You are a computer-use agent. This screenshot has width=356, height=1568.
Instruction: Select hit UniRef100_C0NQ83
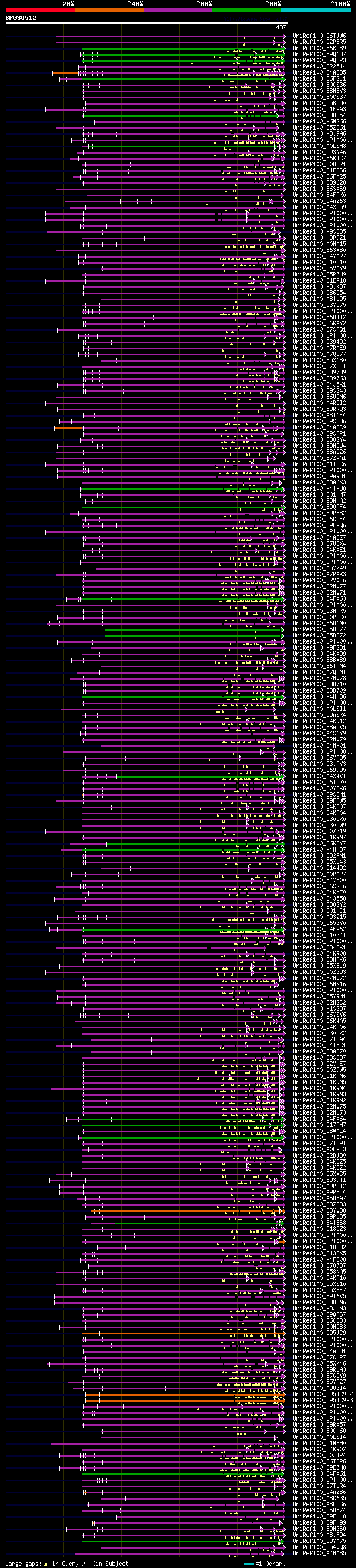pyautogui.click(x=319, y=1327)
